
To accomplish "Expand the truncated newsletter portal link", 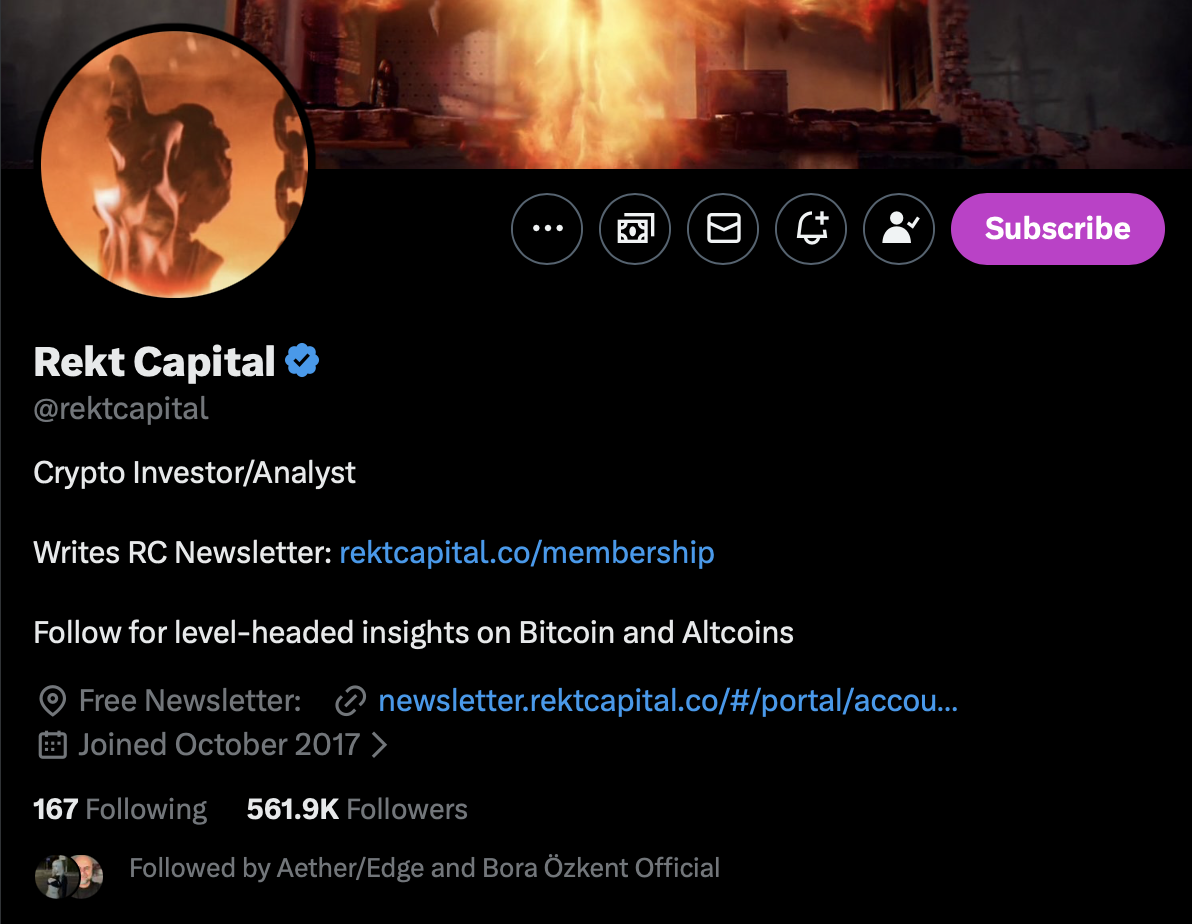I will (667, 700).
